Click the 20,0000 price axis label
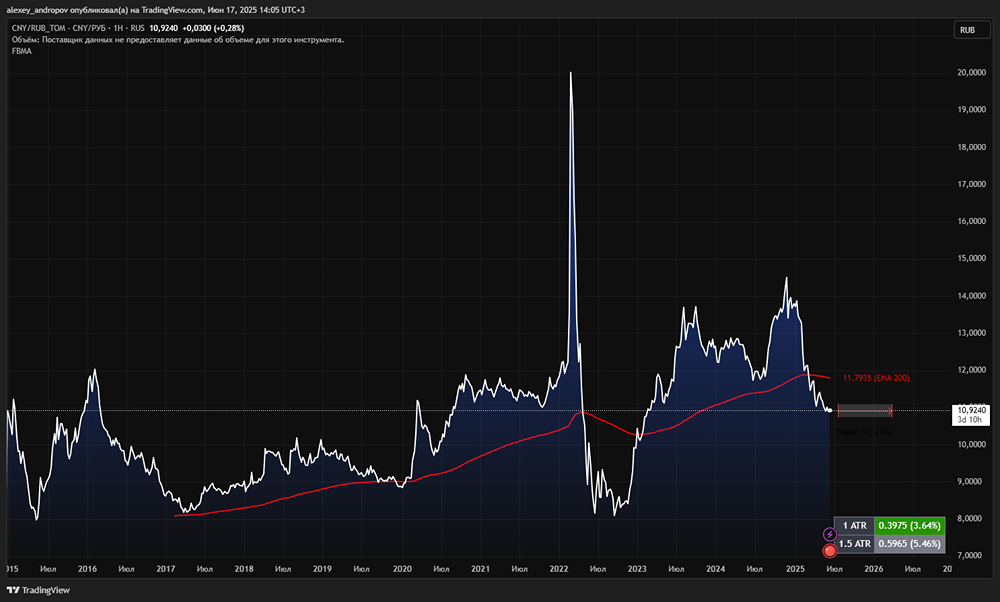This screenshot has width=1000, height=602. [x=971, y=73]
